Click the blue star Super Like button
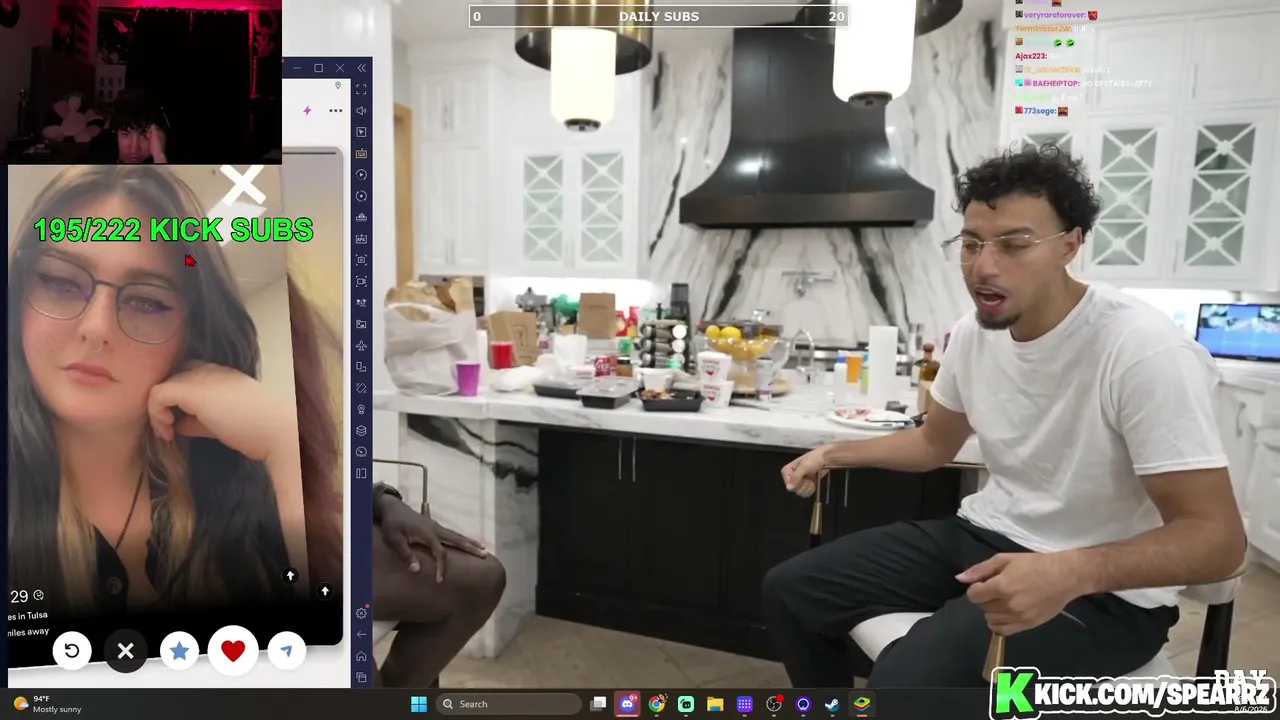 coord(179,651)
